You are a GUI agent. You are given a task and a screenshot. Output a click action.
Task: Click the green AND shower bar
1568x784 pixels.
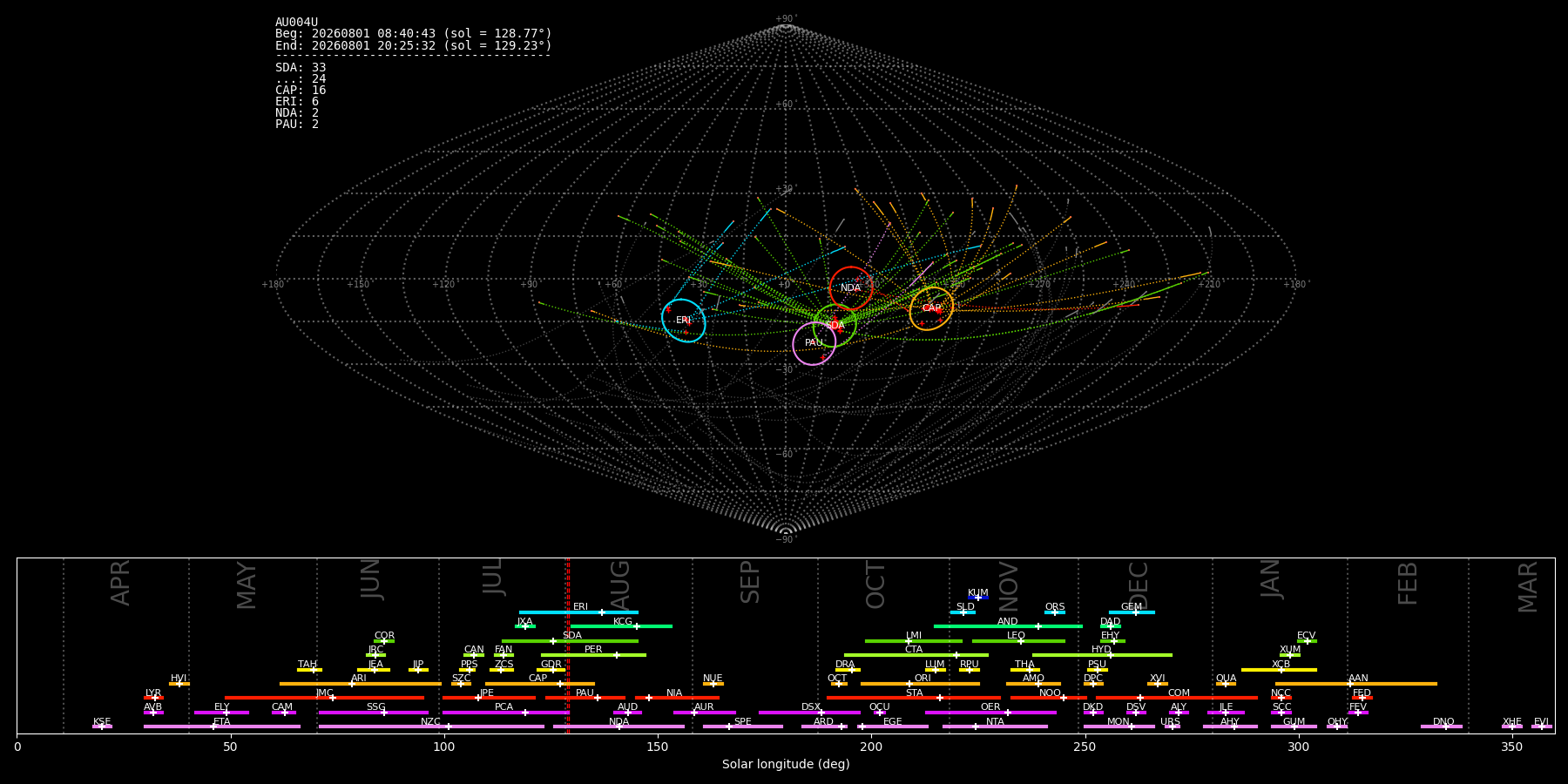1008,626
